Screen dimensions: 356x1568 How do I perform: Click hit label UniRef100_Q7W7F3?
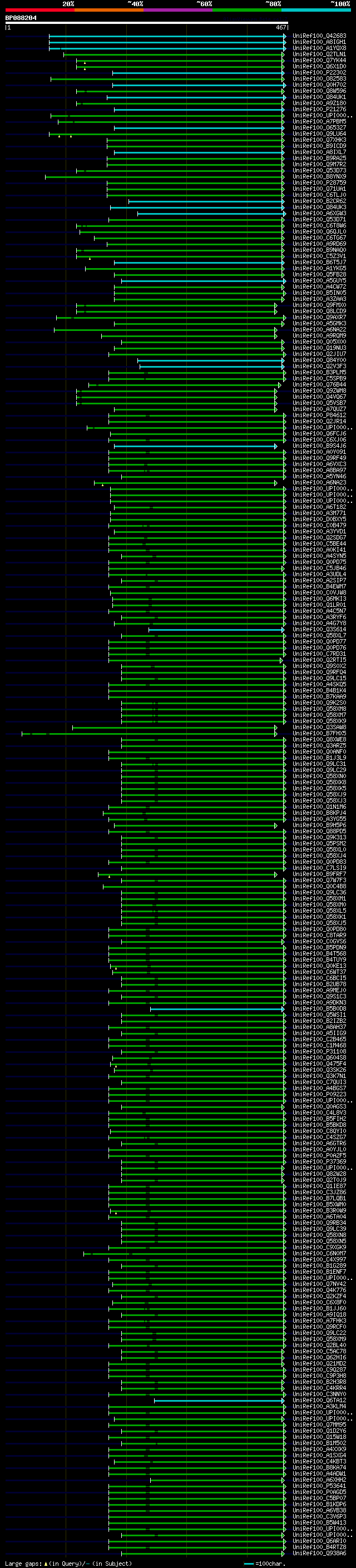(x=319, y=880)
